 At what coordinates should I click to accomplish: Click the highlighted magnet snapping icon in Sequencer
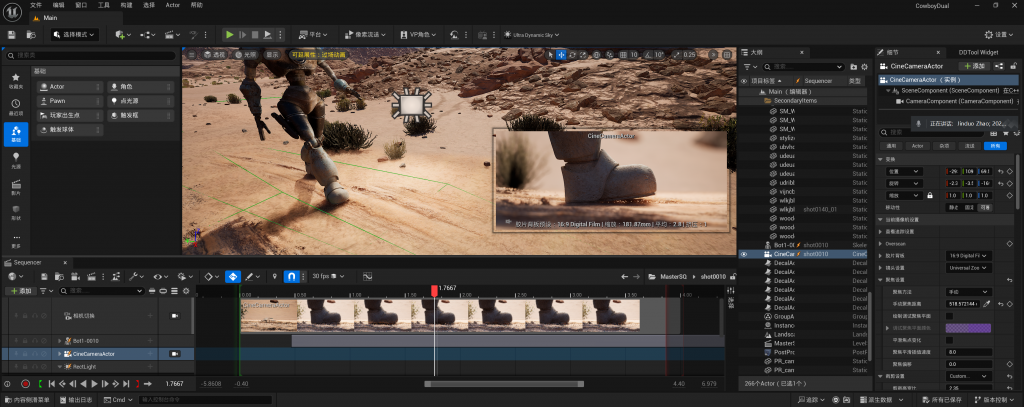(x=292, y=276)
